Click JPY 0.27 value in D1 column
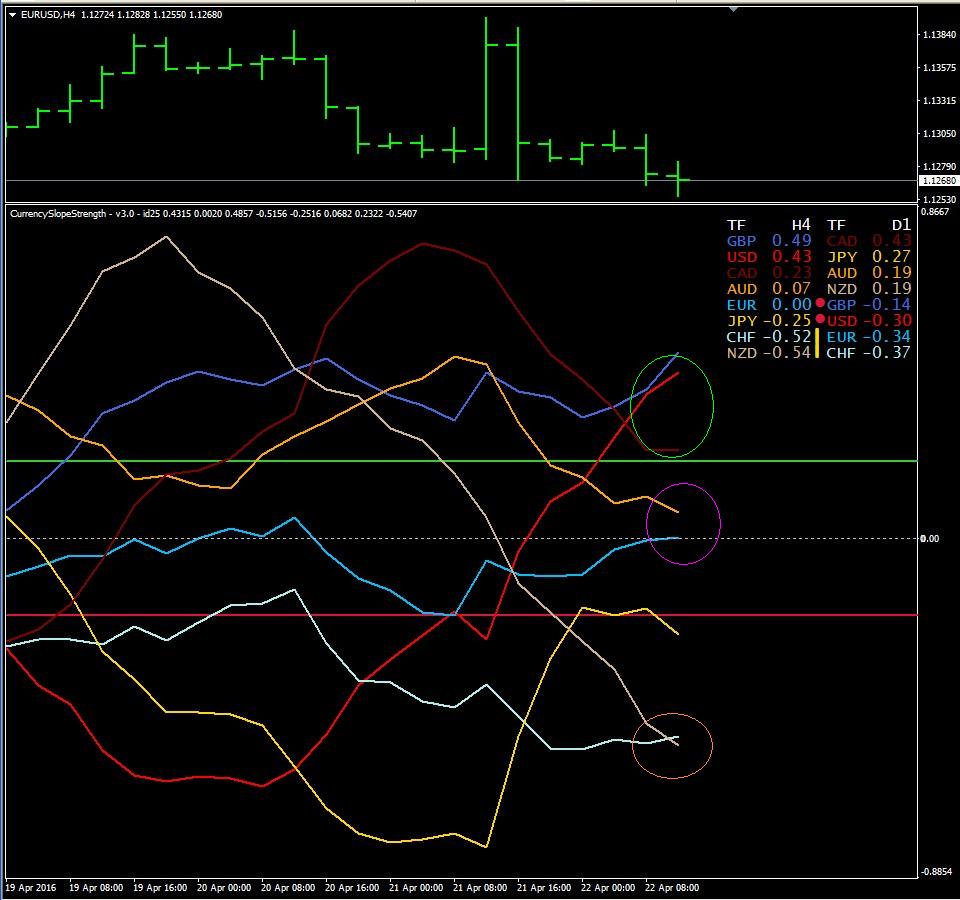 pos(891,257)
